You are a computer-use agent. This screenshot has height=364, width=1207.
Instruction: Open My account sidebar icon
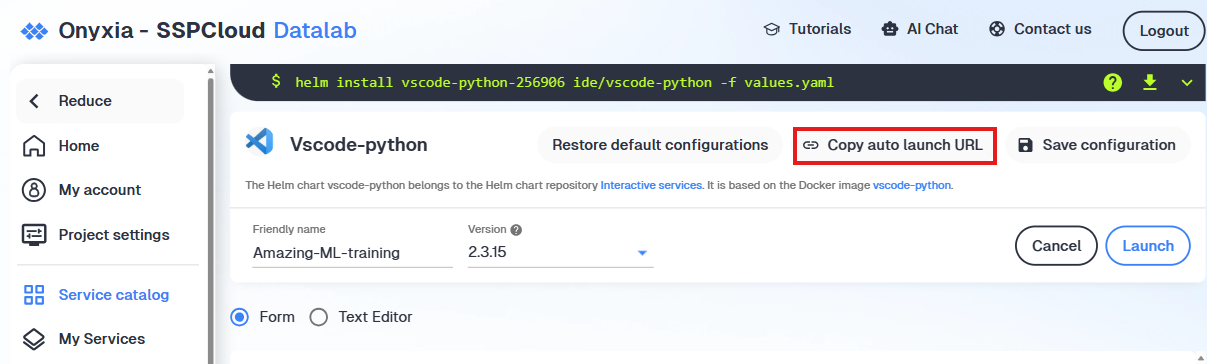tap(34, 190)
